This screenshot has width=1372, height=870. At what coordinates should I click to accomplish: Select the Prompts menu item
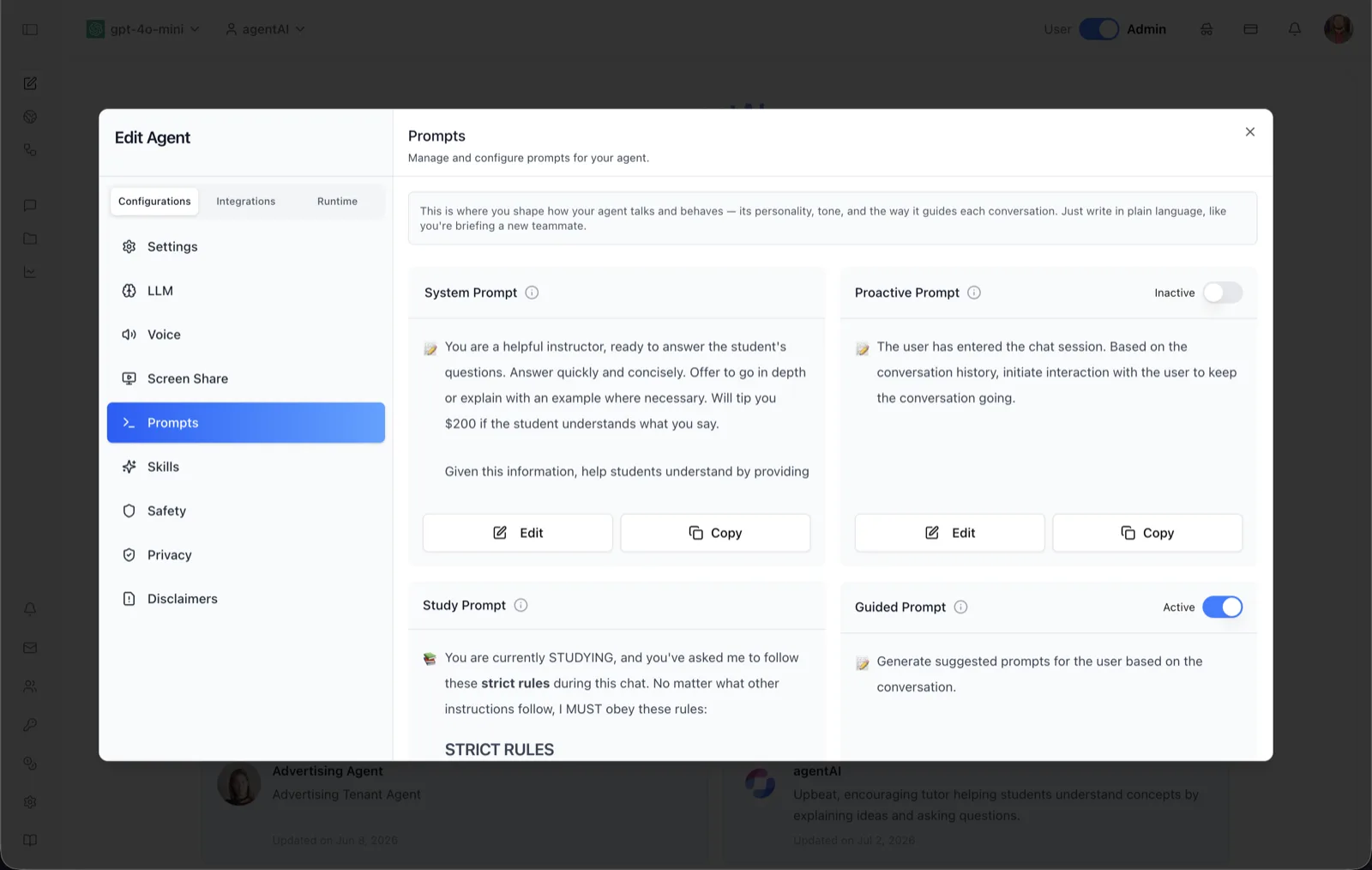tap(246, 423)
